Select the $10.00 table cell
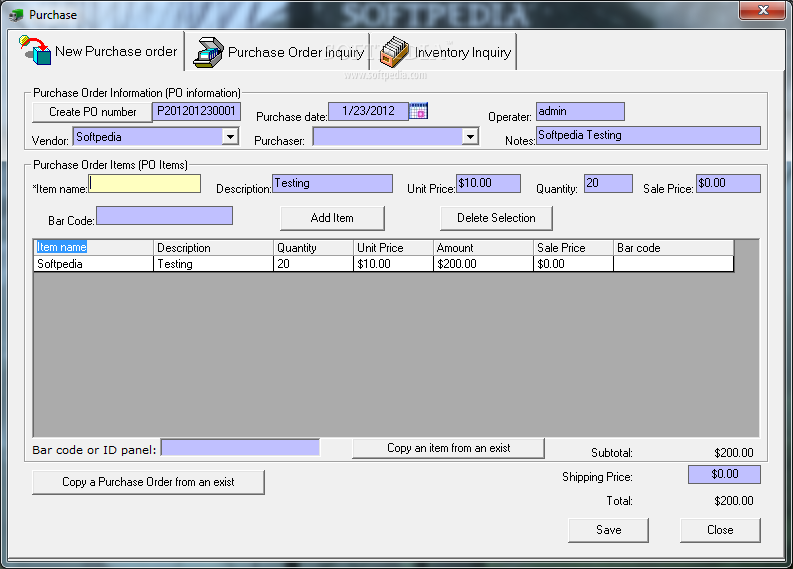The width and height of the screenshot is (793, 569). pyautogui.click(x=393, y=264)
